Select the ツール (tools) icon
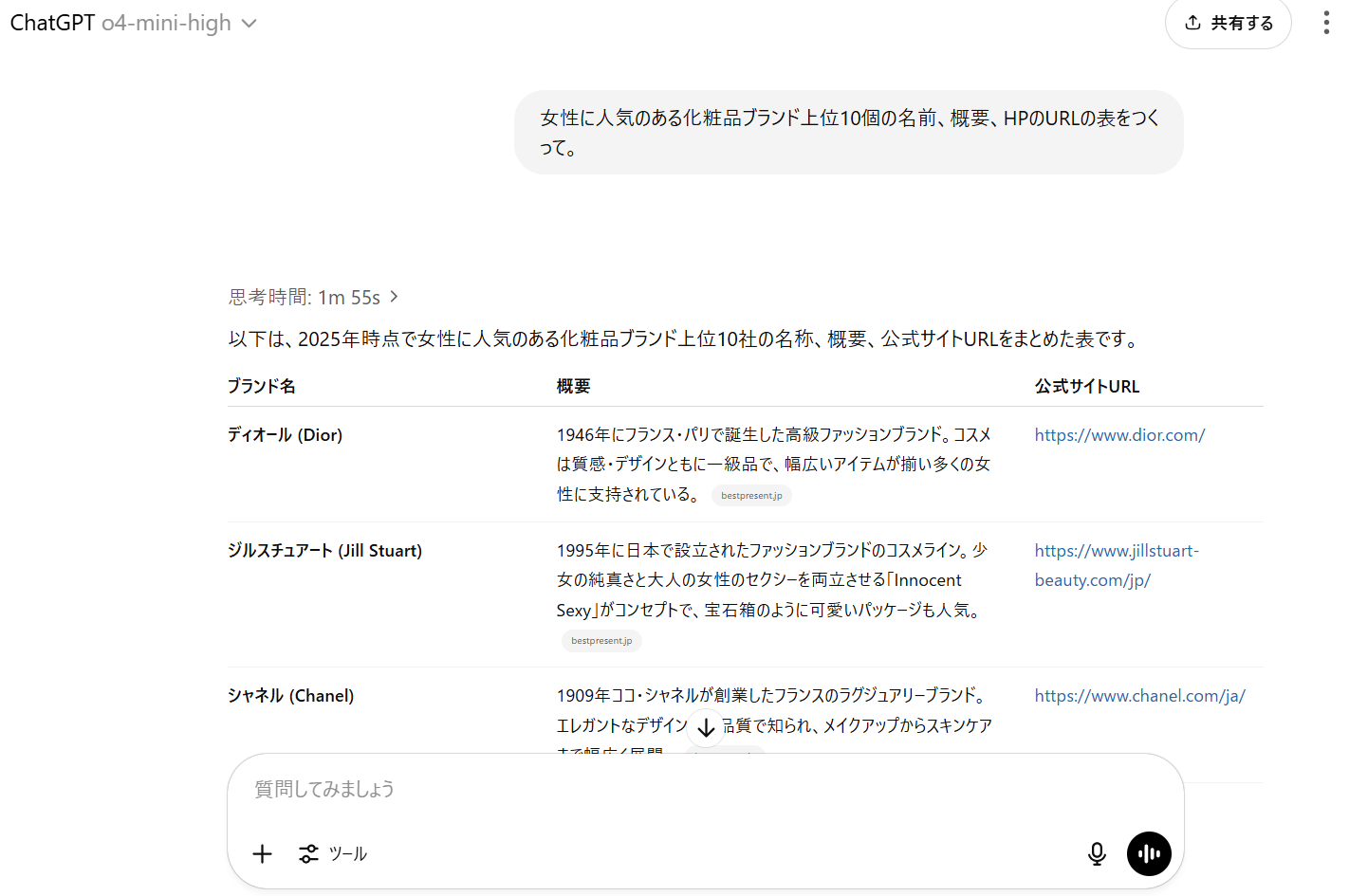Viewport: 1349px width, 896px height. pyautogui.click(x=332, y=853)
